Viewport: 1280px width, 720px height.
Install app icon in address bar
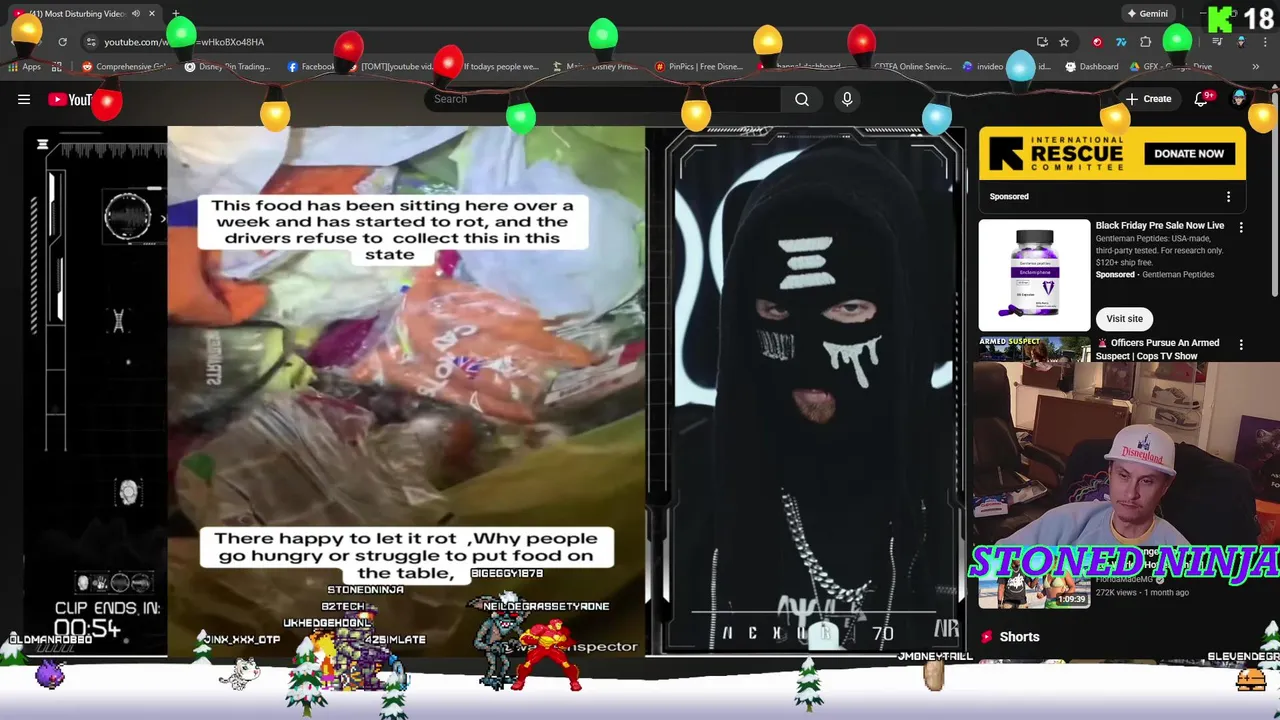coord(1042,42)
